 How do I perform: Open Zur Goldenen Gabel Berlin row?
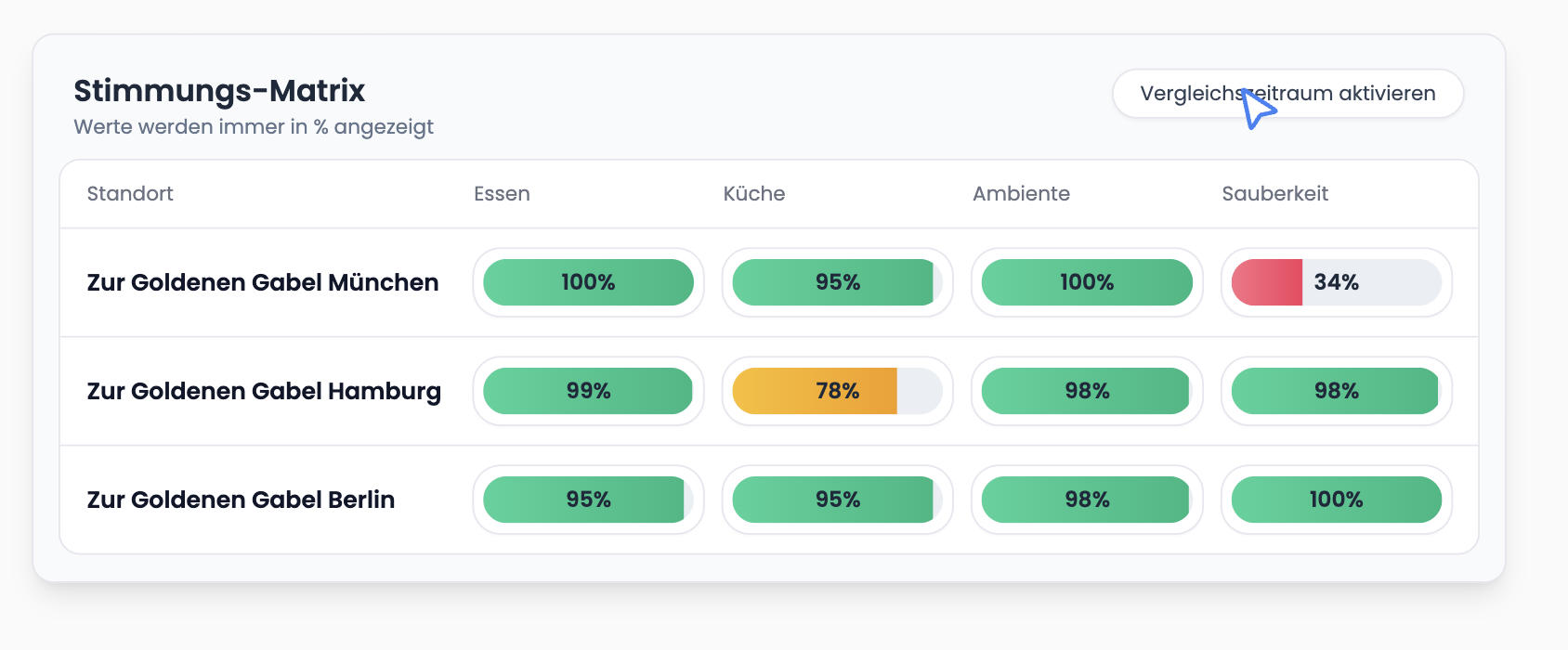pos(241,500)
